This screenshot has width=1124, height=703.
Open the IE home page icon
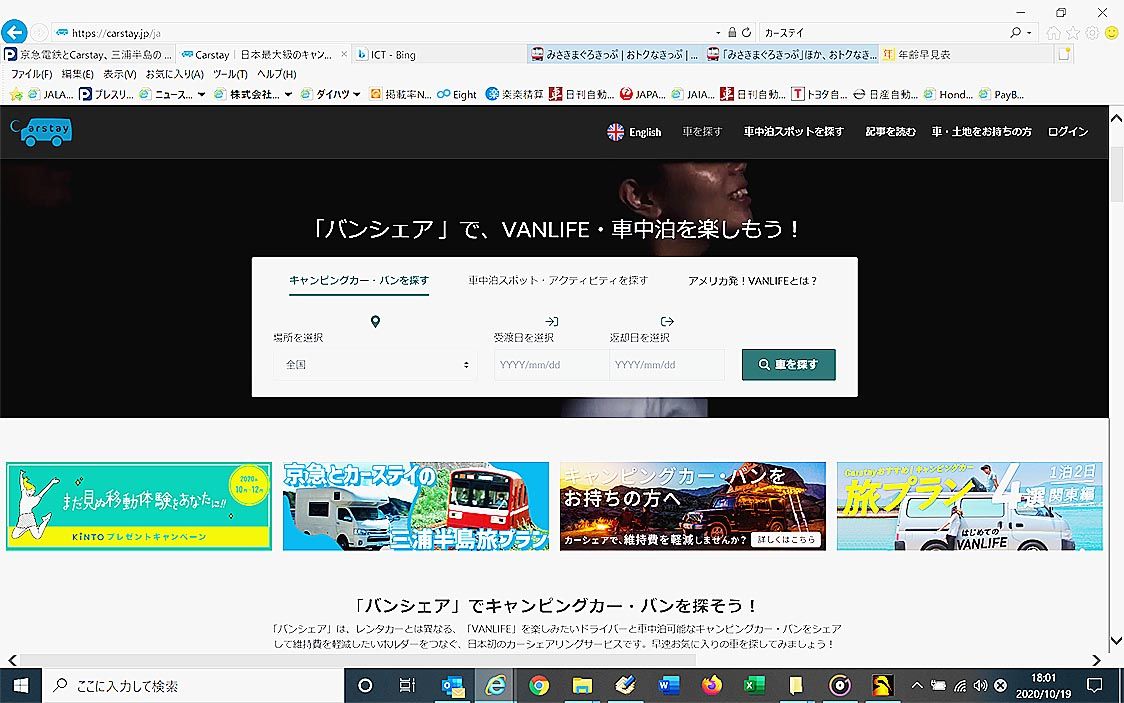click(1054, 33)
